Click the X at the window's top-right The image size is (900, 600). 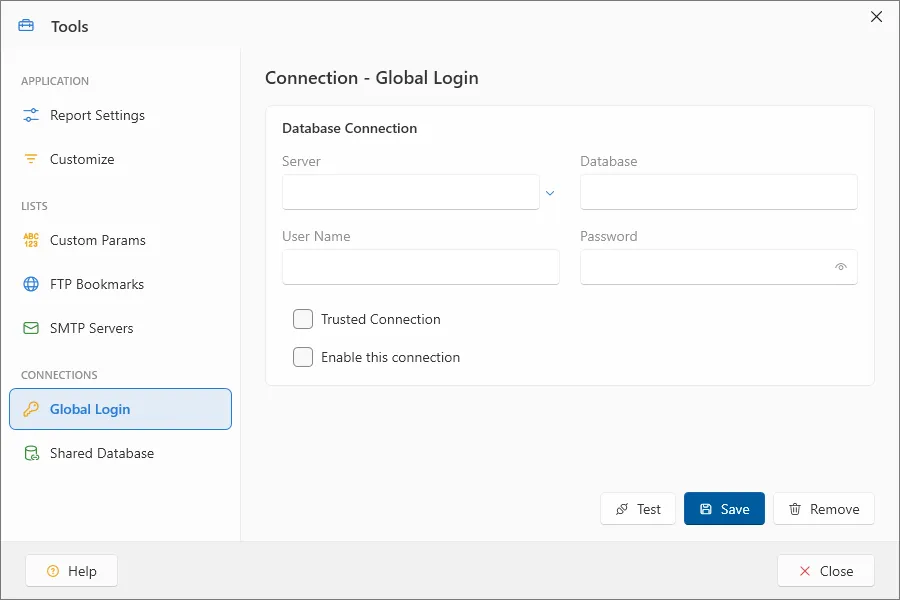coord(876,17)
